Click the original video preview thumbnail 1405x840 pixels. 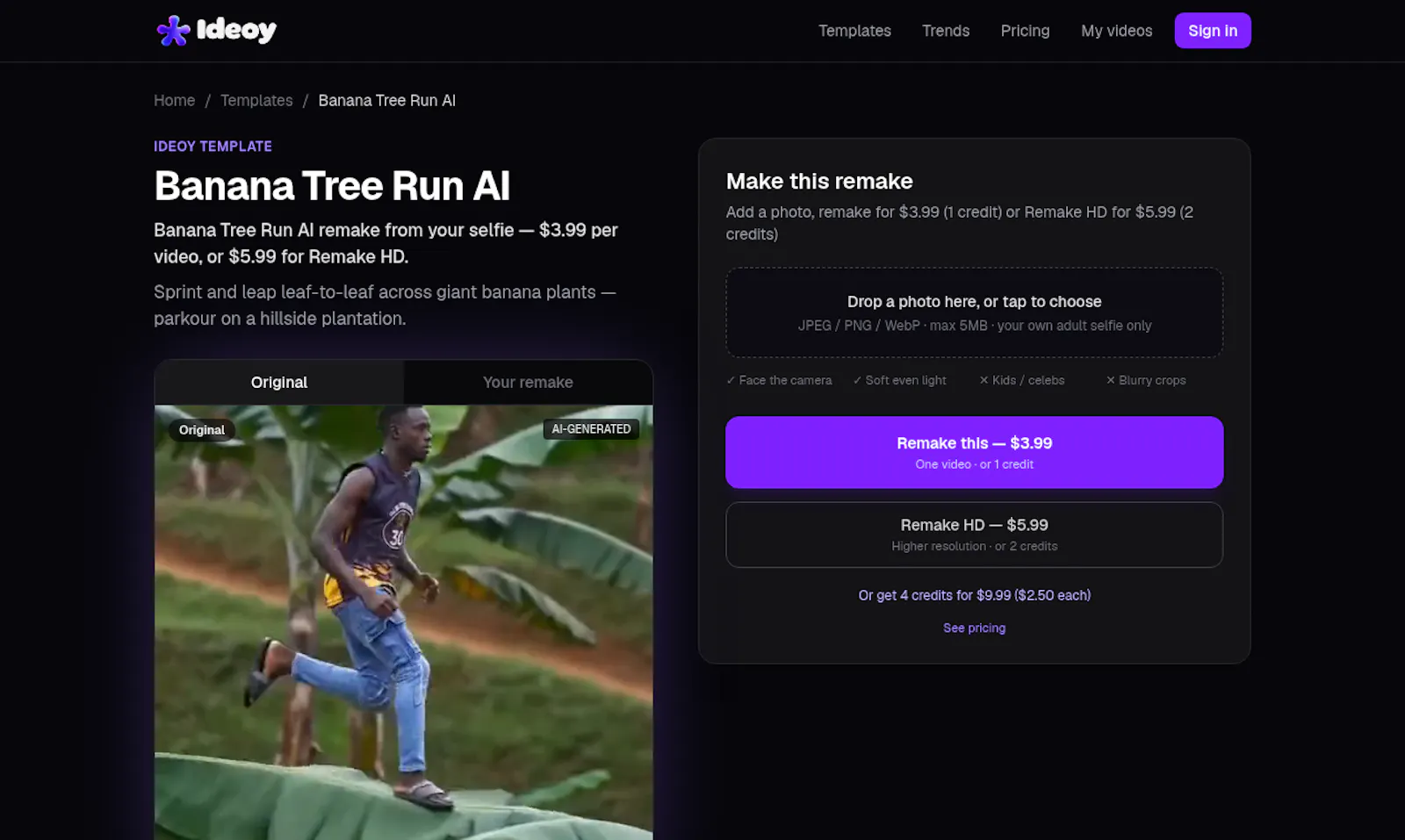pos(404,622)
